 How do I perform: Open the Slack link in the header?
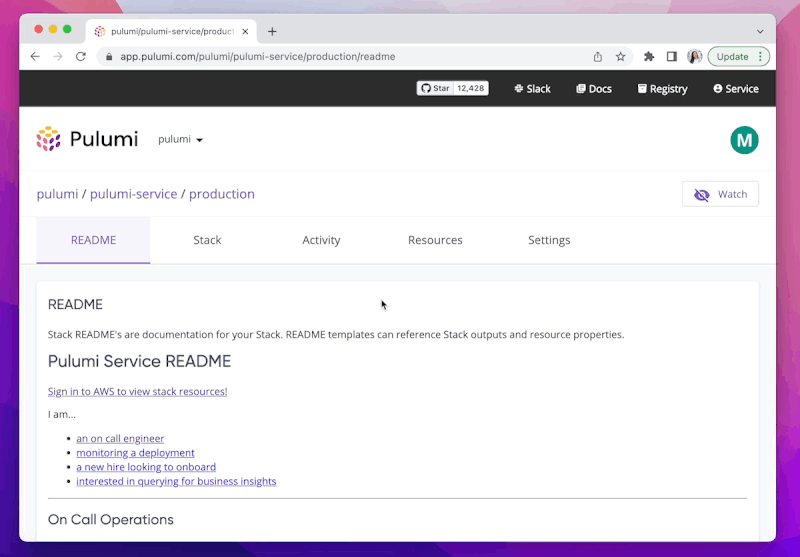[532, 89]
